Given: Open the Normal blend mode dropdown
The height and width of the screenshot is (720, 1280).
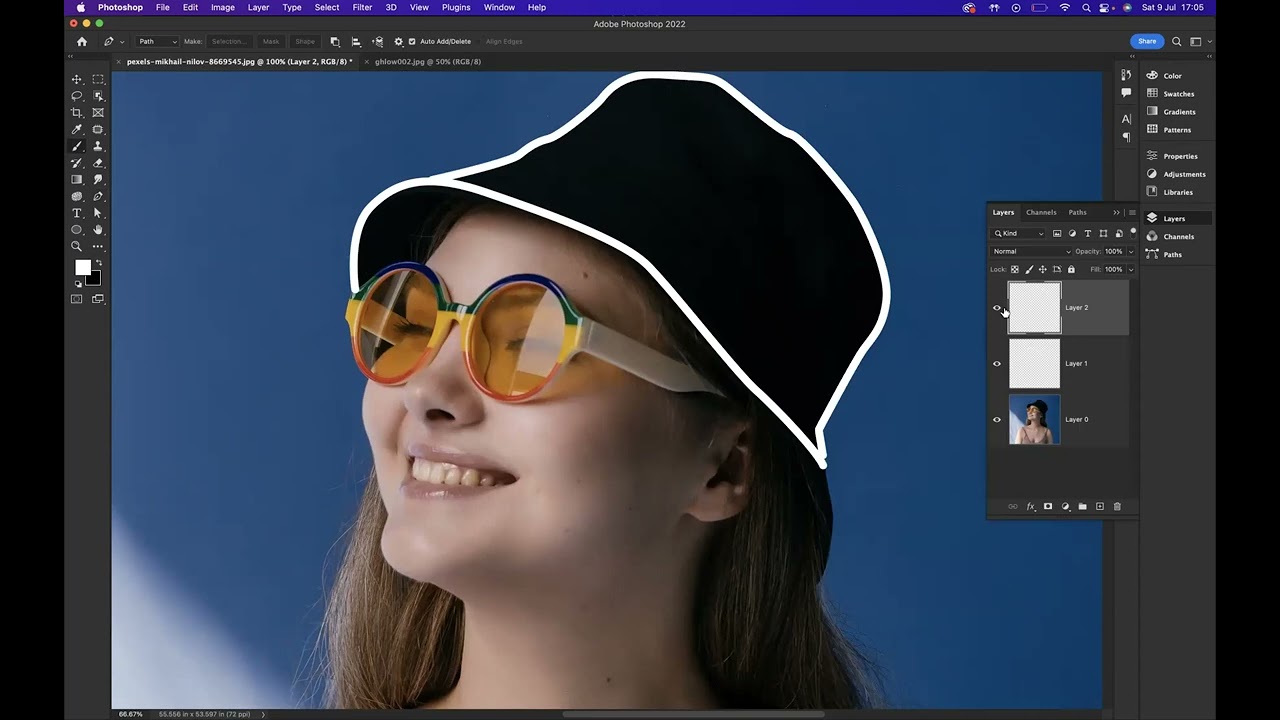Looking at the screenshot, I should [1031, 251].
